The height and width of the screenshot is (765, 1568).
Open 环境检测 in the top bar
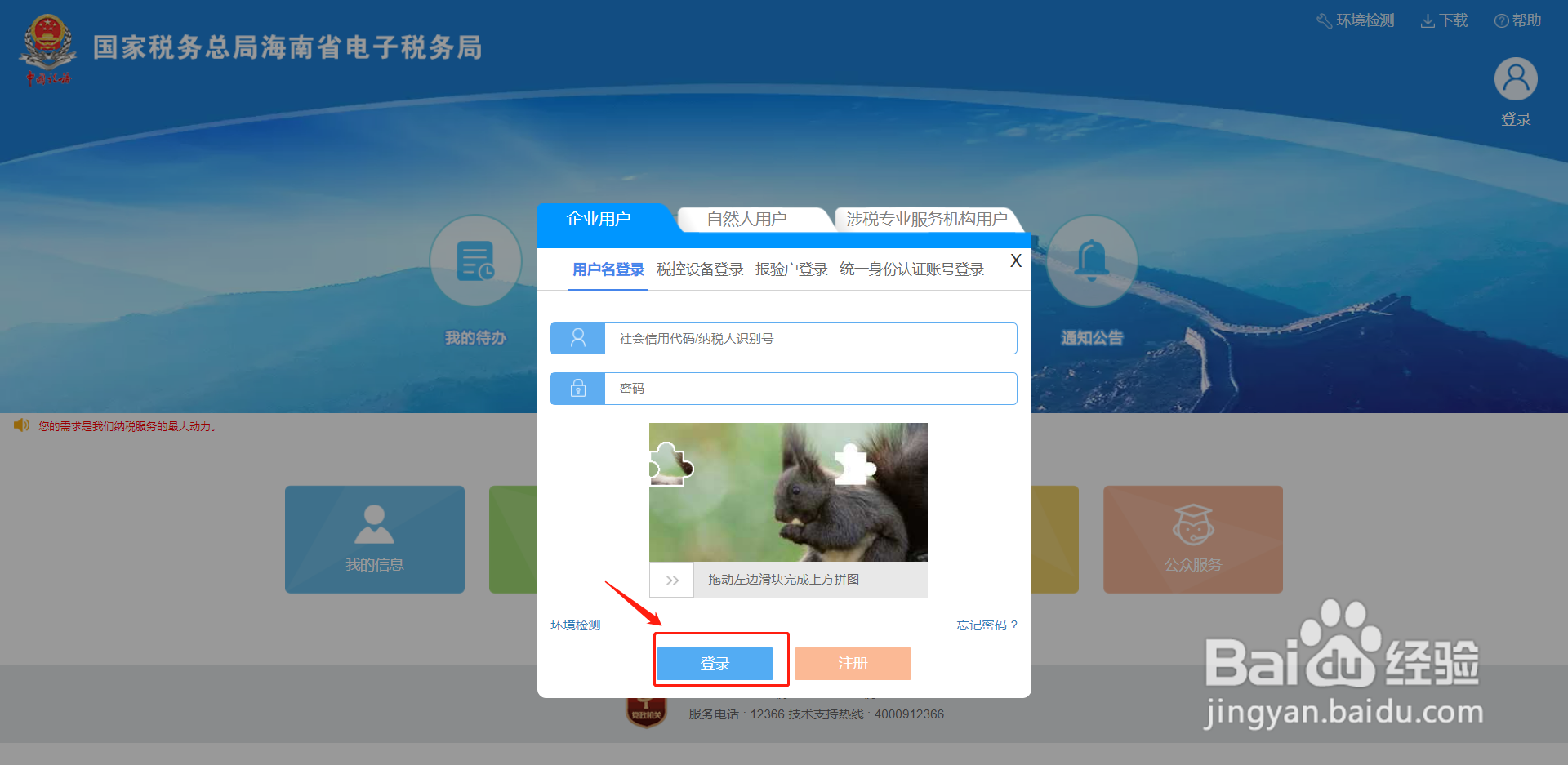1356,20
